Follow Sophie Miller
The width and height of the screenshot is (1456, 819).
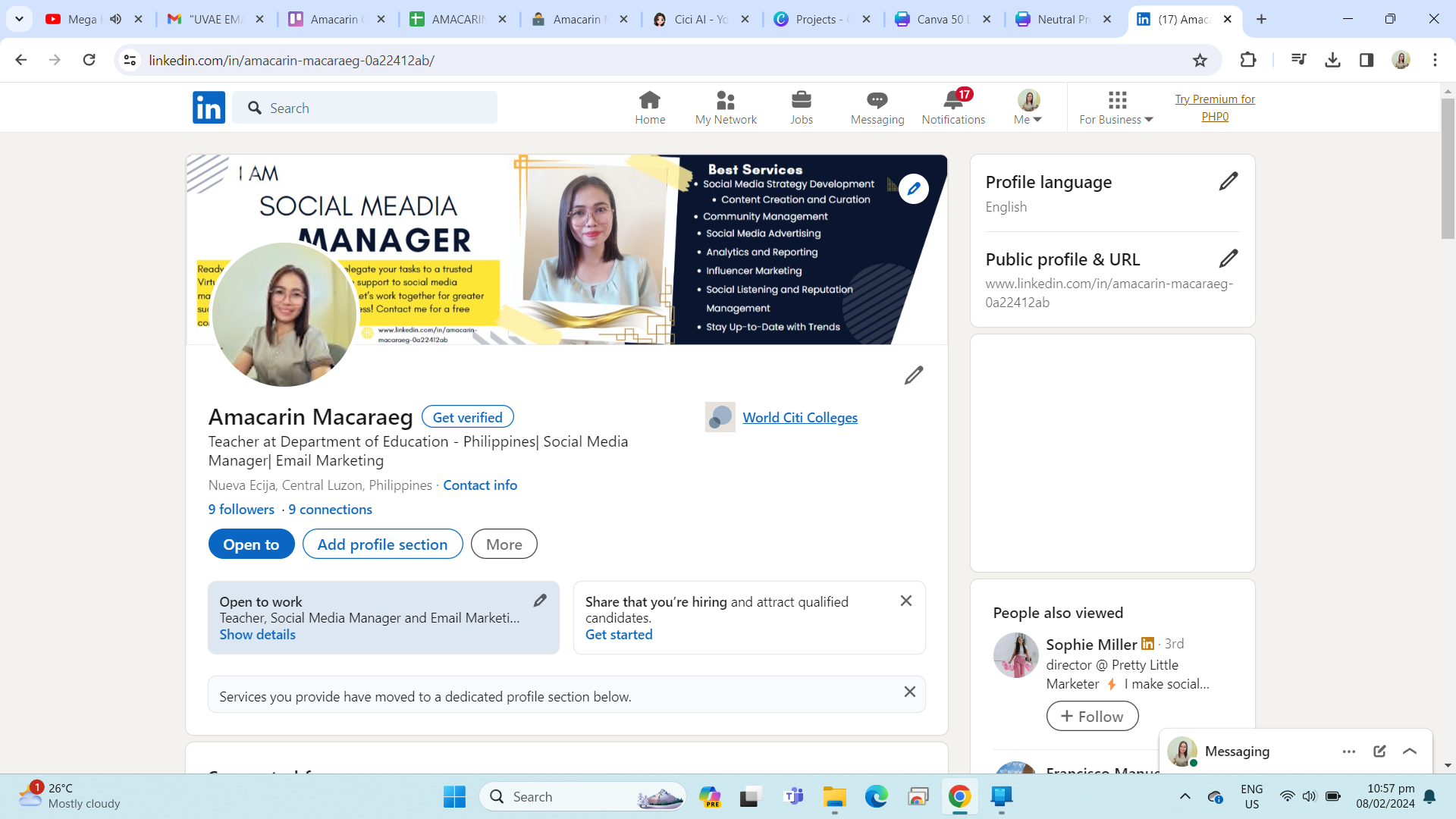tap(1092, 715)
